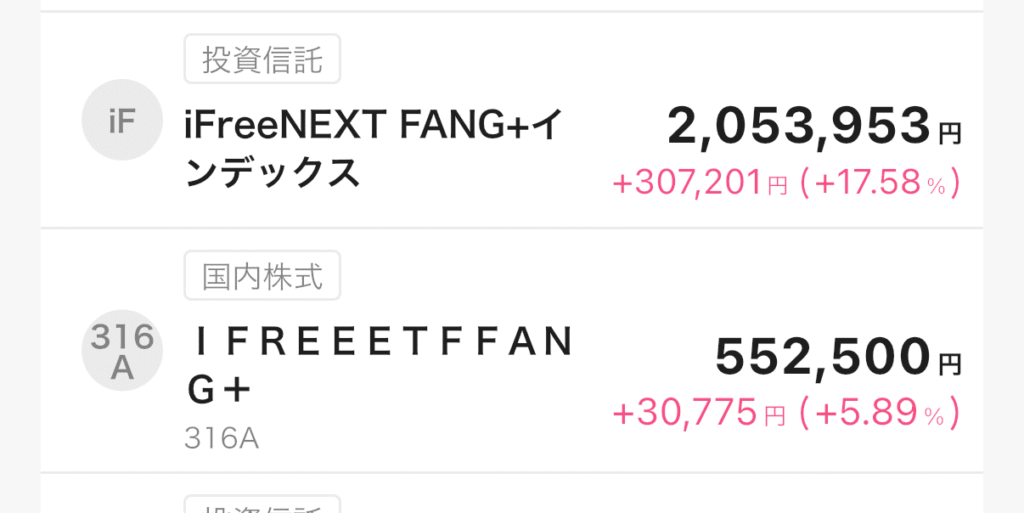Select the 国内株式 category tag

262,276
